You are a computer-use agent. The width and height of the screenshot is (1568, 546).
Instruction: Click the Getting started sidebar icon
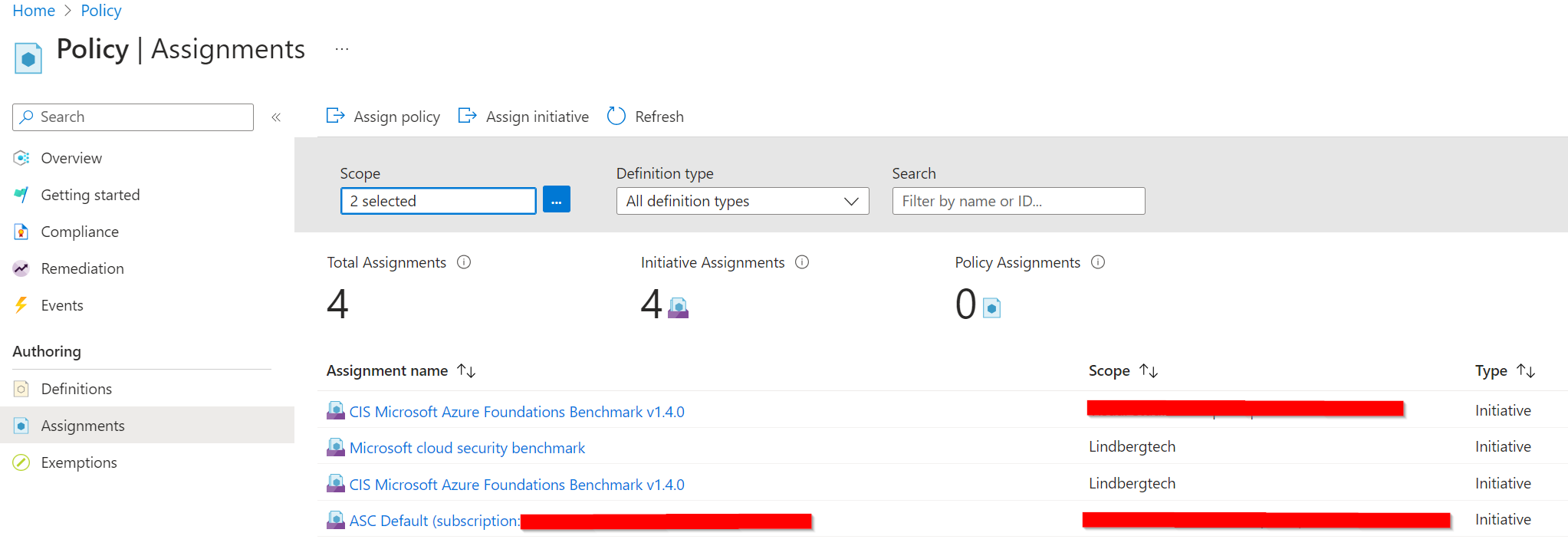click(x=21, y=195)
